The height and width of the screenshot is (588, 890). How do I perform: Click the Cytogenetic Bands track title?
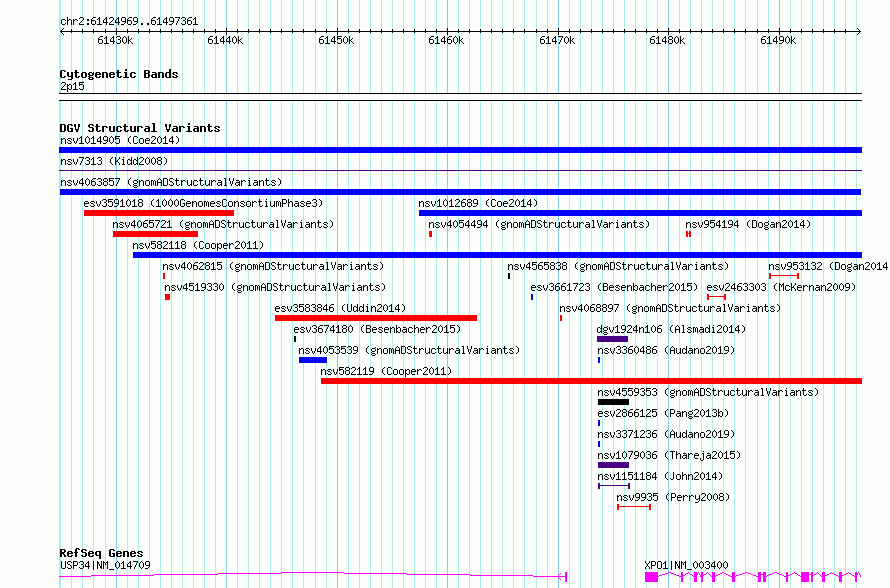point(119,74)
